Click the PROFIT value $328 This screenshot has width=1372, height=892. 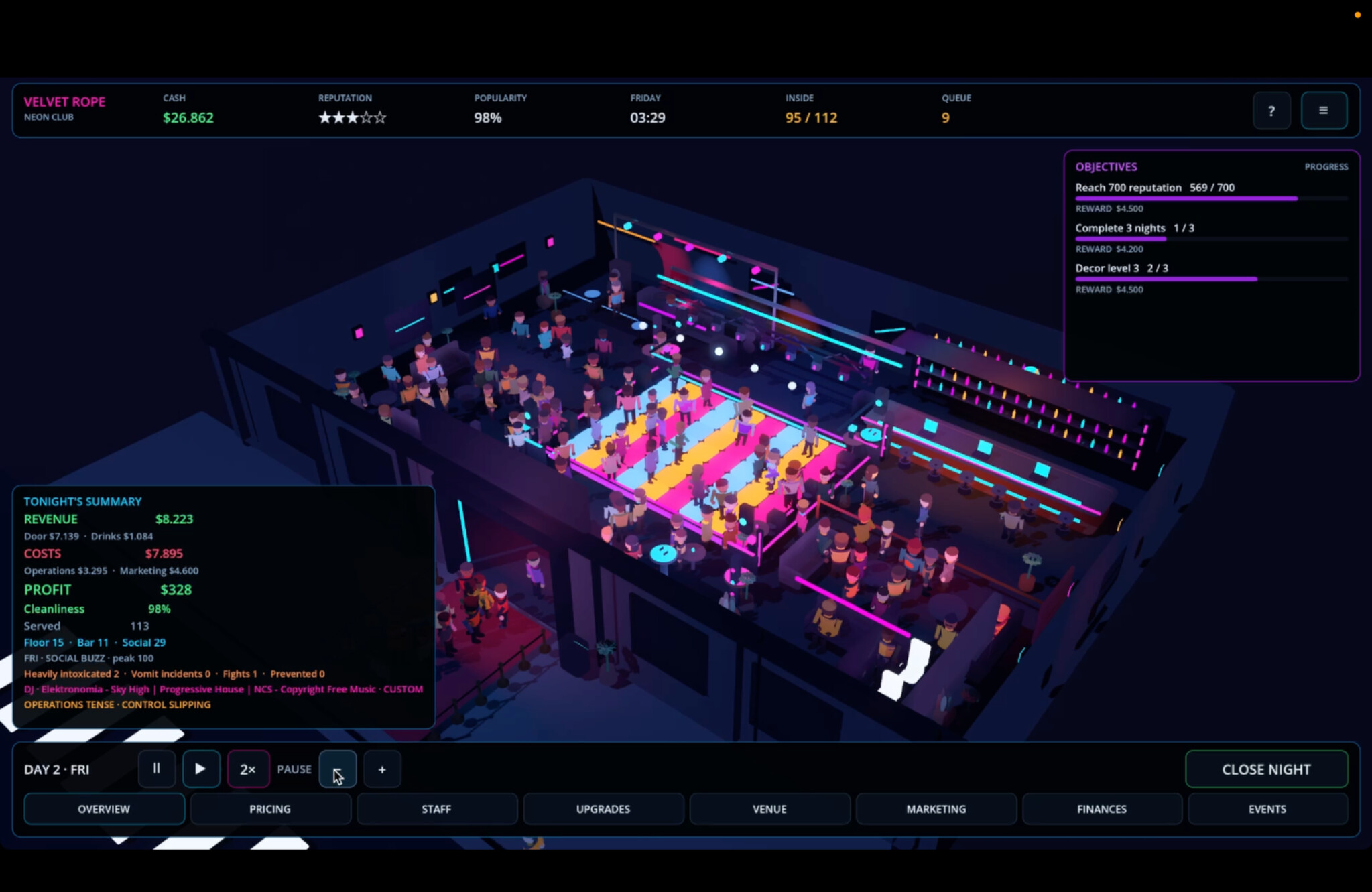point(176,590)
